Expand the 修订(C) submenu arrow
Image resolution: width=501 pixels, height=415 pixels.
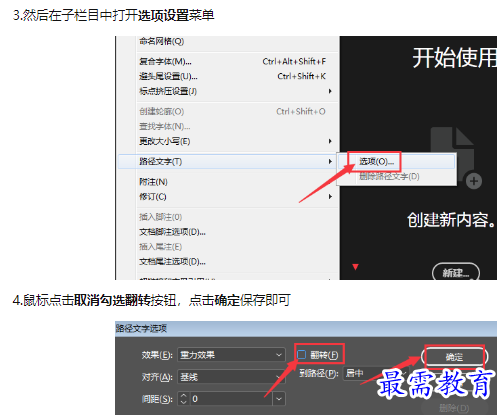coord(330,196)
